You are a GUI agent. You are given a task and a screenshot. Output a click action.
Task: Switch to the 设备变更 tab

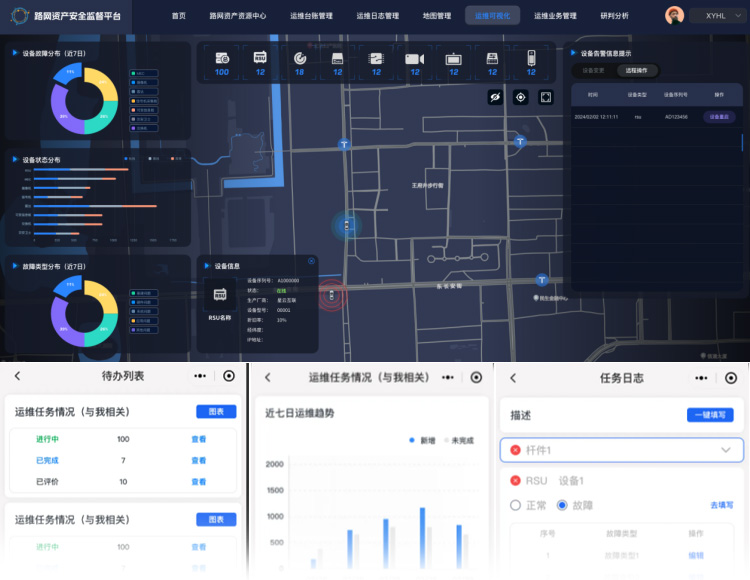point(590,71)
